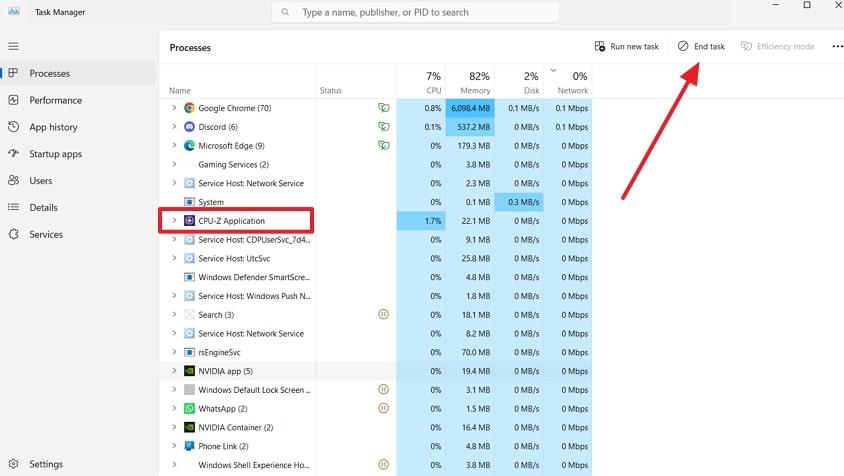Sort by the Memory column header

[470, 81]
